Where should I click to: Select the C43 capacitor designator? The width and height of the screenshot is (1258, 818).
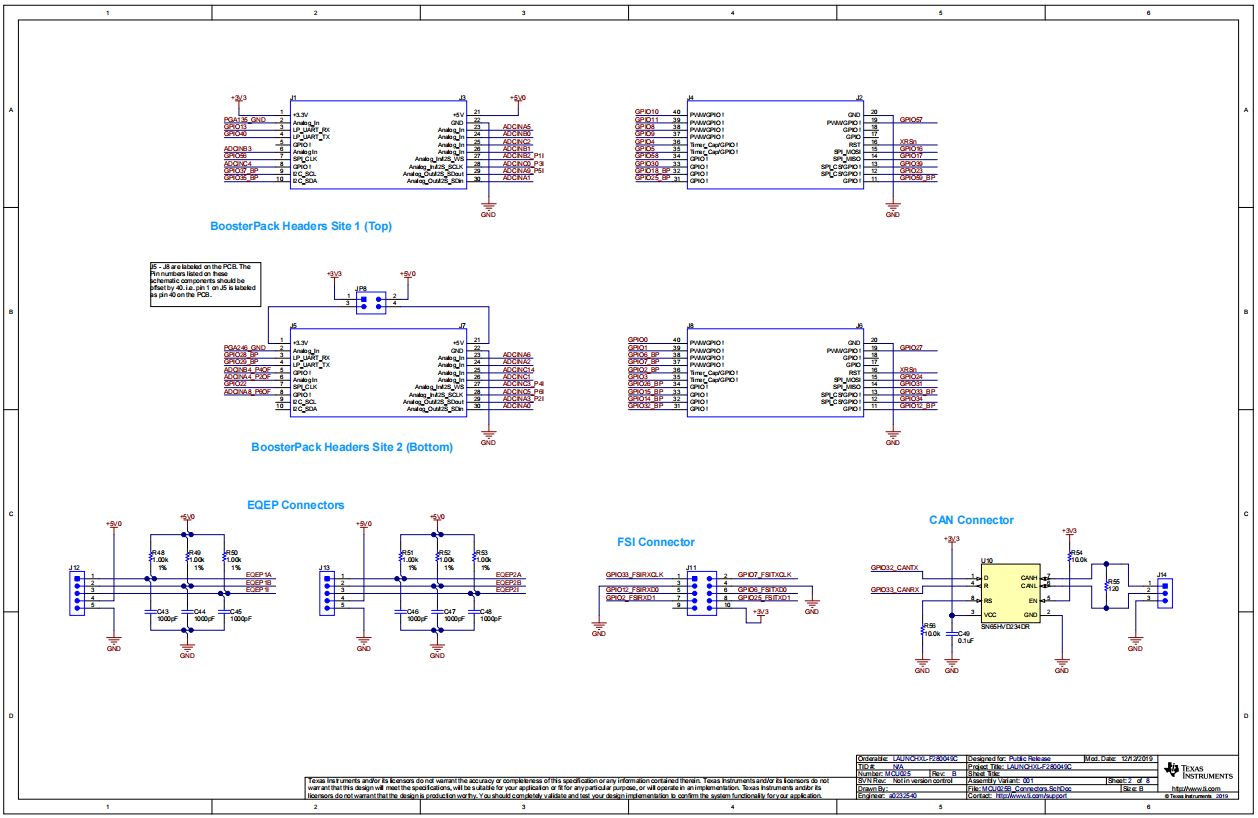[x=162, y=611]
